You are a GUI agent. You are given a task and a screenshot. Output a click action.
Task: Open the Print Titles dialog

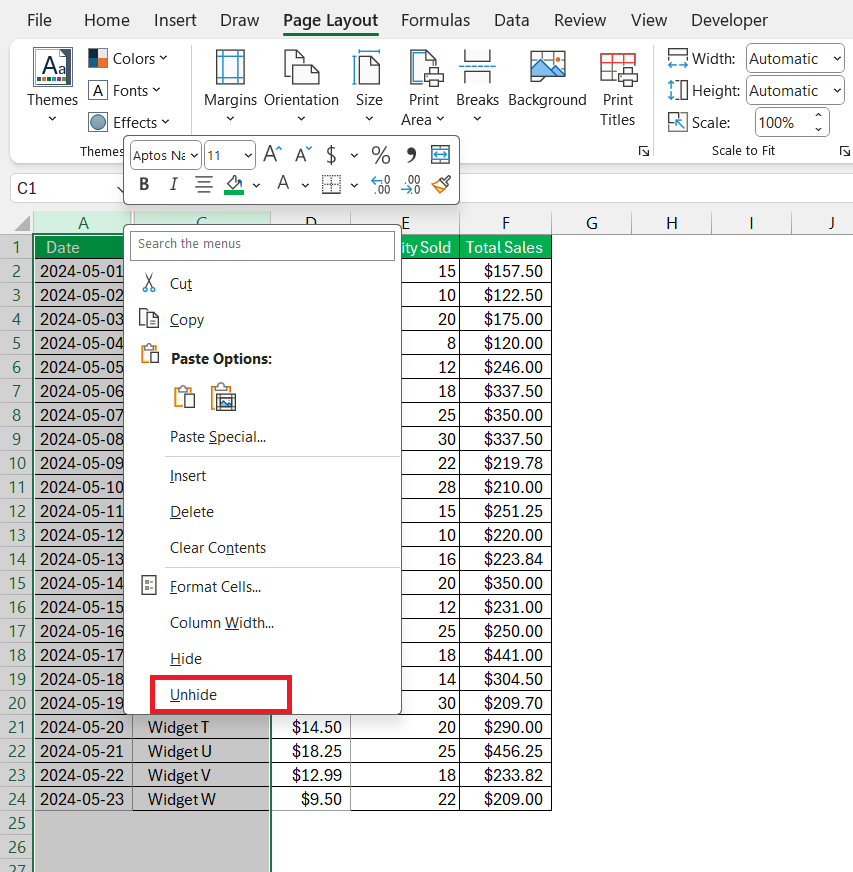[618, 90]
